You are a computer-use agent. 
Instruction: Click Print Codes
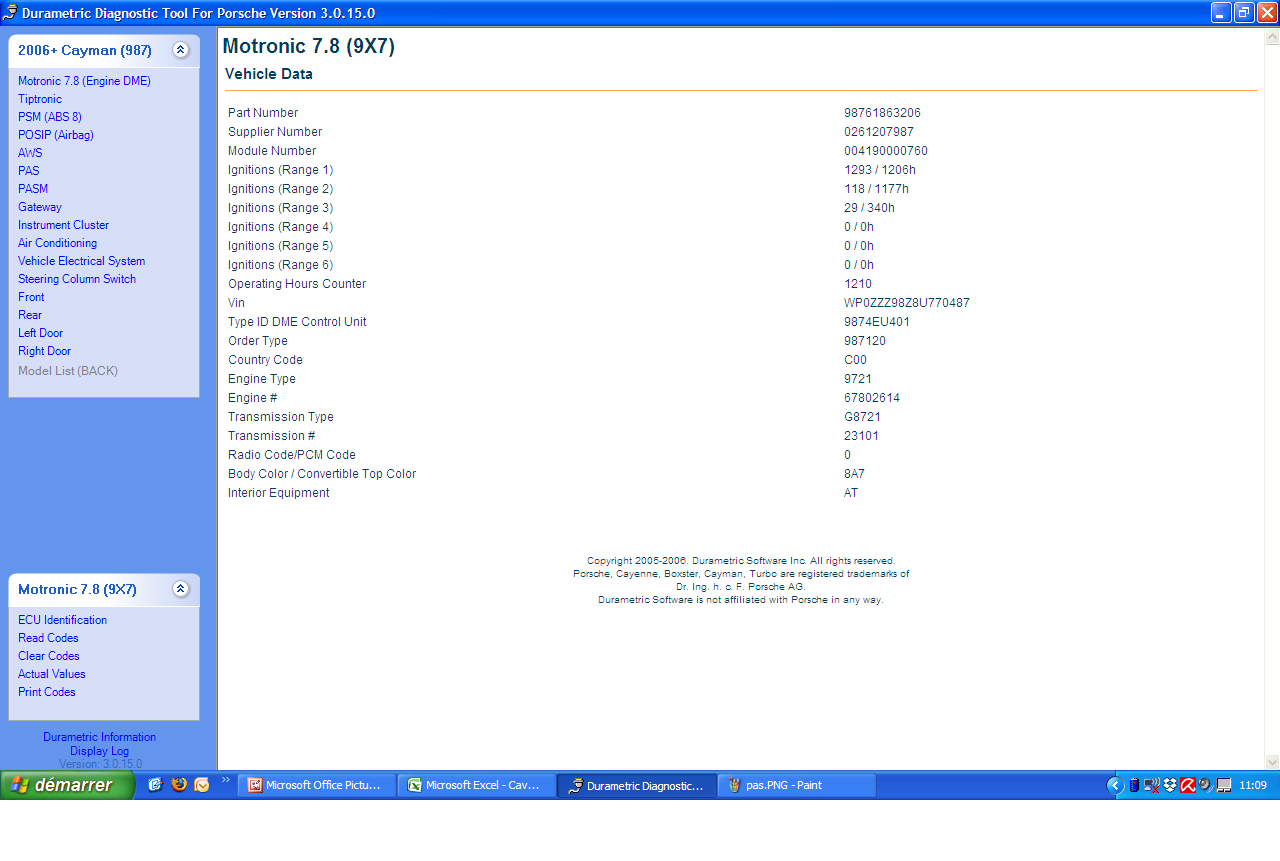[x=47, y=692]
